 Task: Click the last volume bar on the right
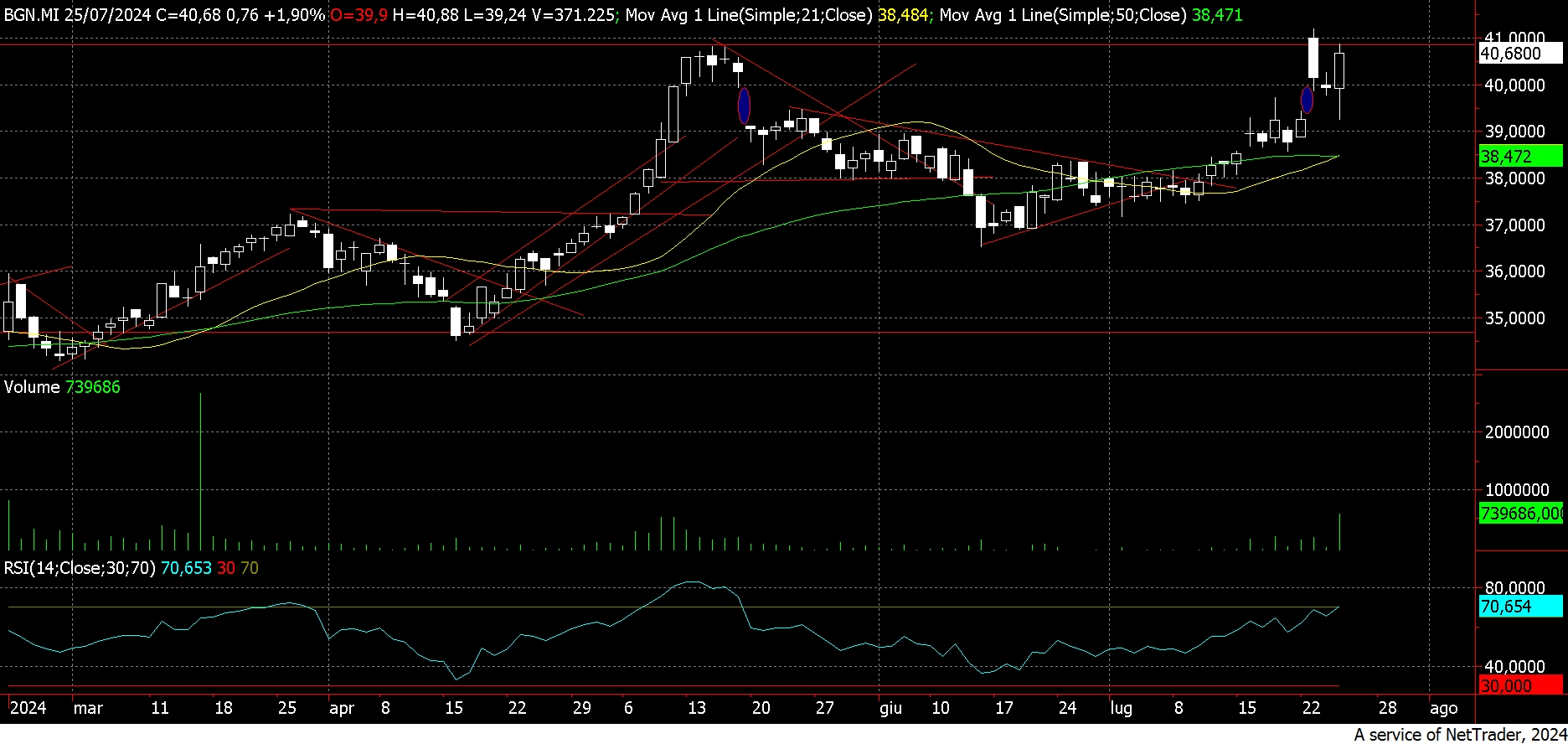tap(1339, 531)
